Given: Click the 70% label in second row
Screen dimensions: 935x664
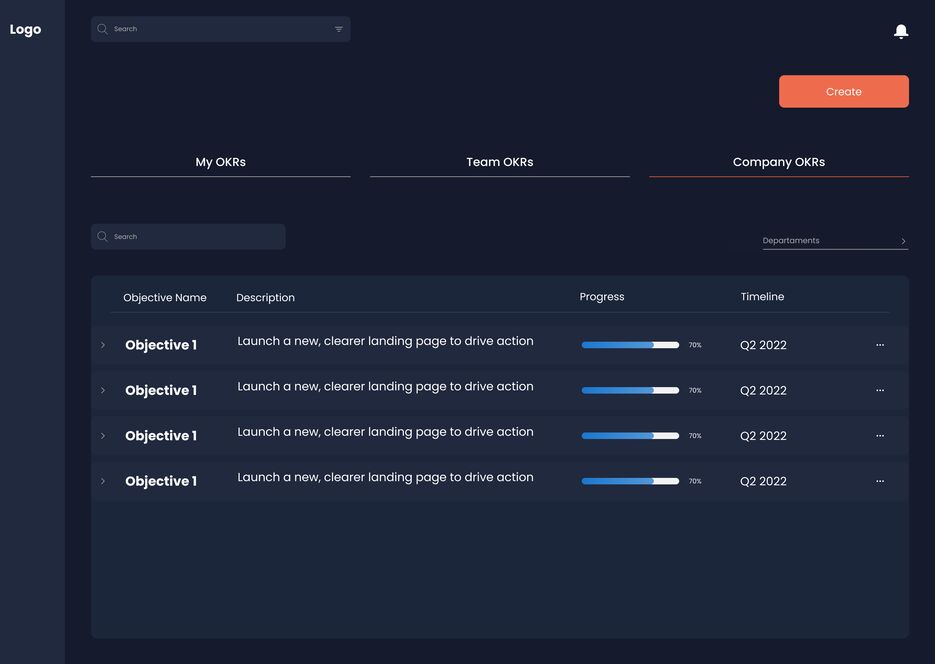Looking at the screenshot, I should (695, 390).
